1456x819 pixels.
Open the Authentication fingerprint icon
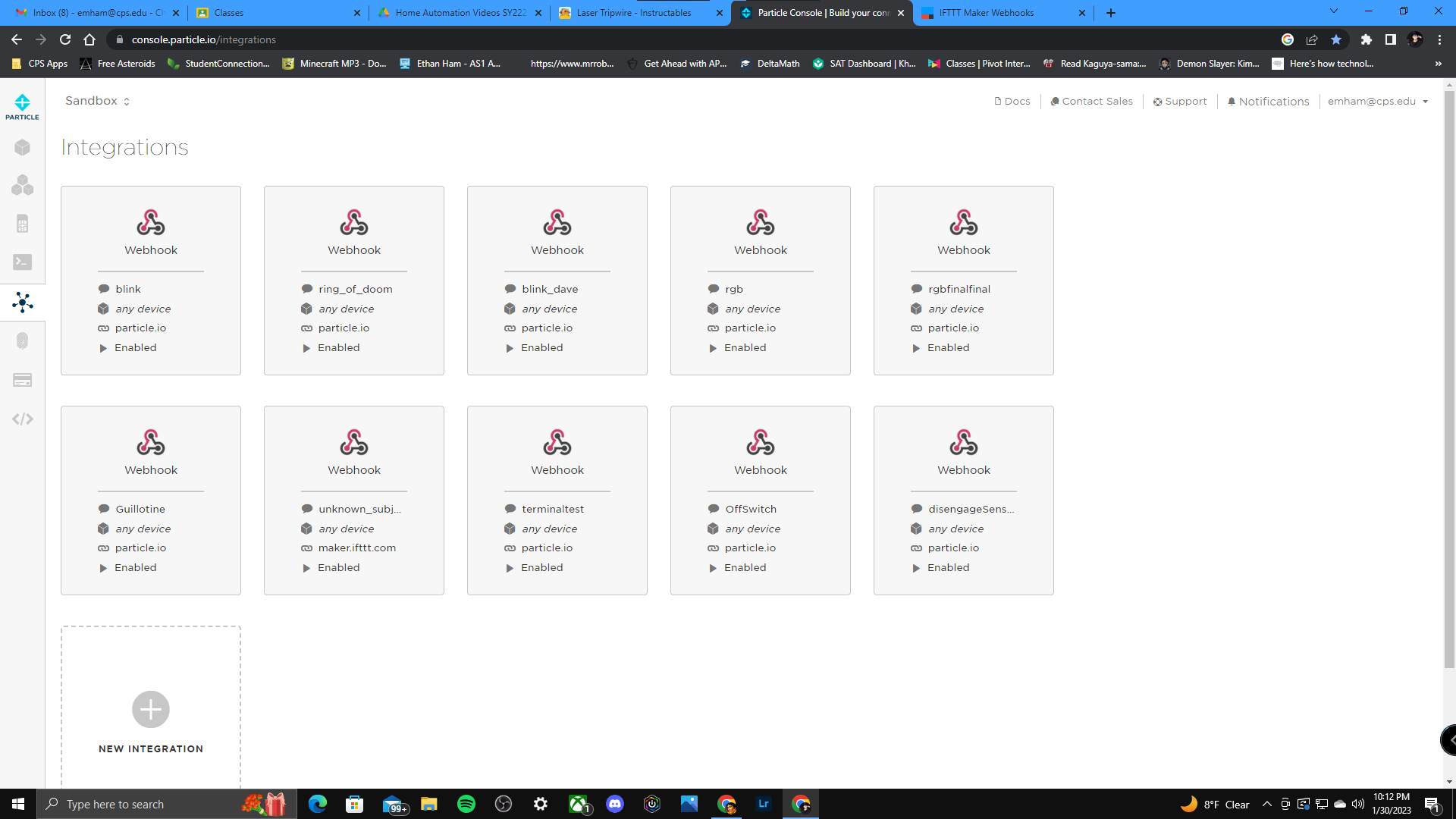pos(22,340)
